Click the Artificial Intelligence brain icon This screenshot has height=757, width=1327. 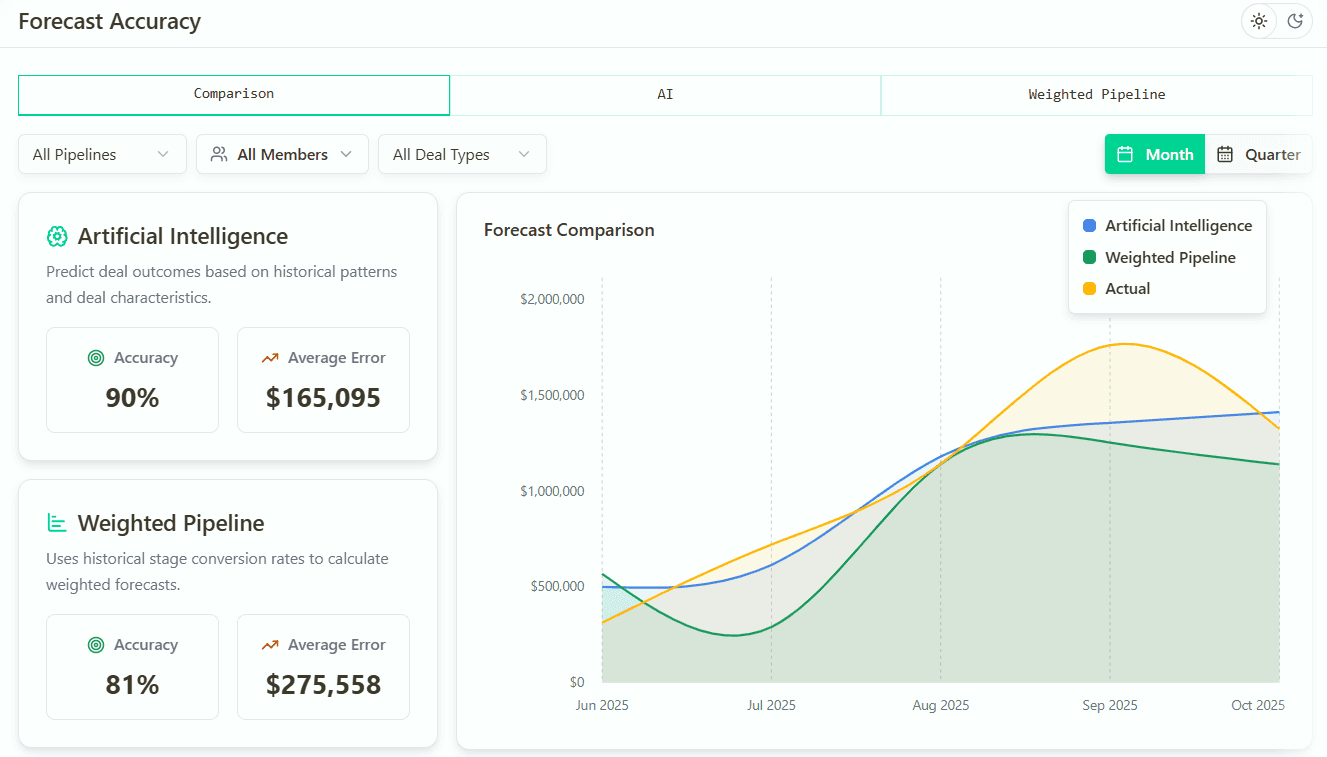point(57,236)
